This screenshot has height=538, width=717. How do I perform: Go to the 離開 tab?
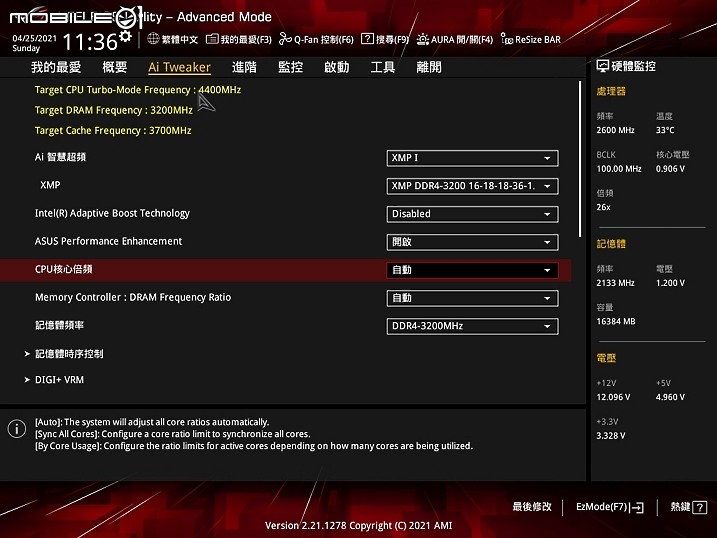coord(429,67)
